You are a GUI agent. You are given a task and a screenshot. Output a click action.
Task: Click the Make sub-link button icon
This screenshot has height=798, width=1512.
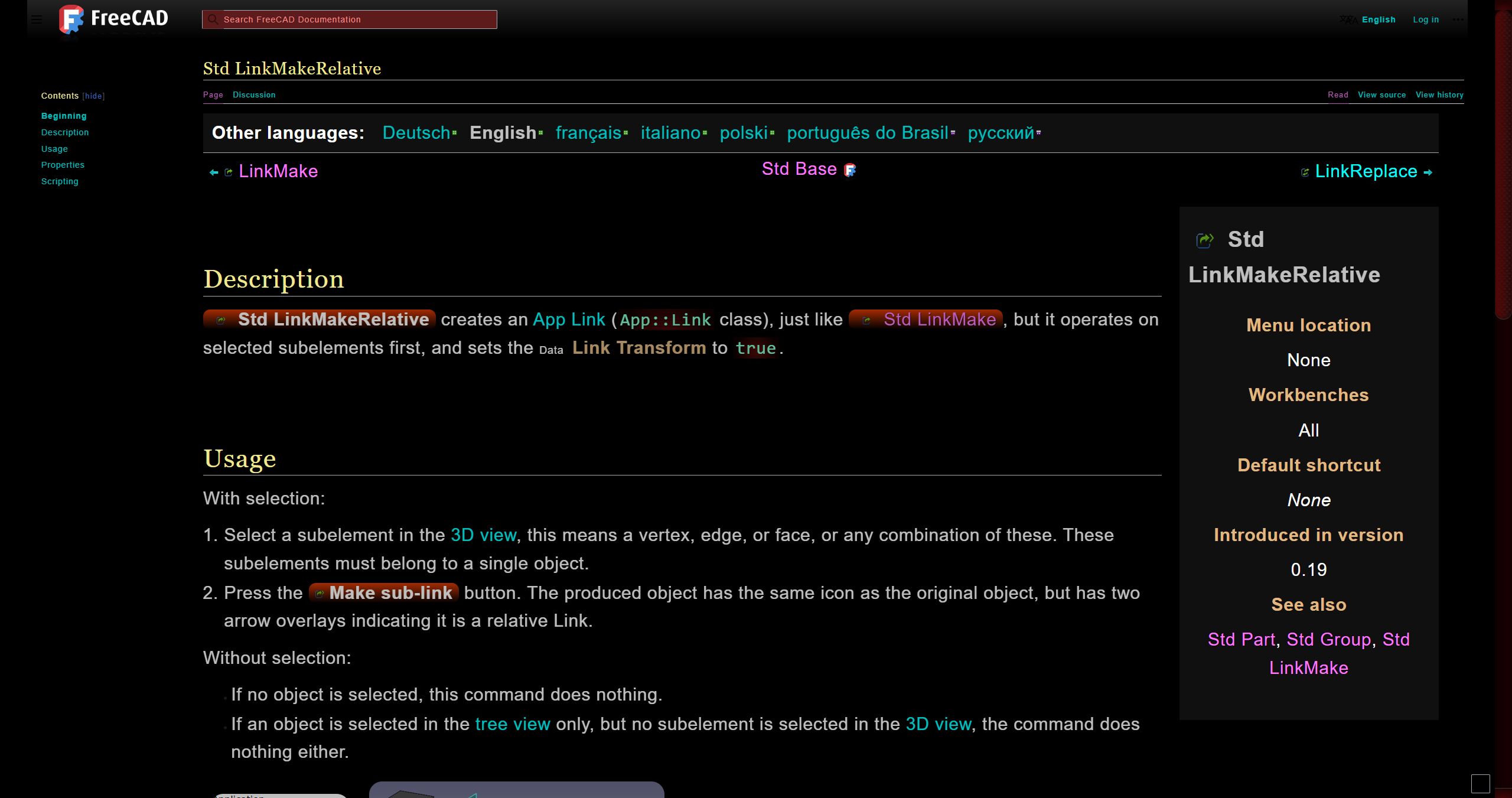[320, 593]
